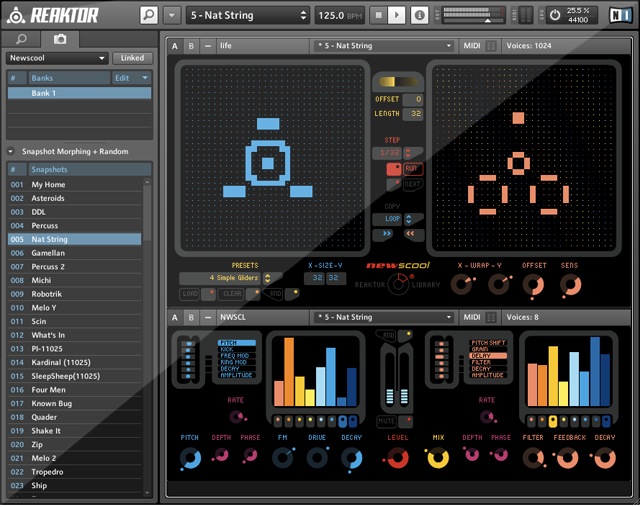Collapse Snapshot Morphing + Random section
The width and height of the screenshot is (640, 507).
tap(11, 151)
